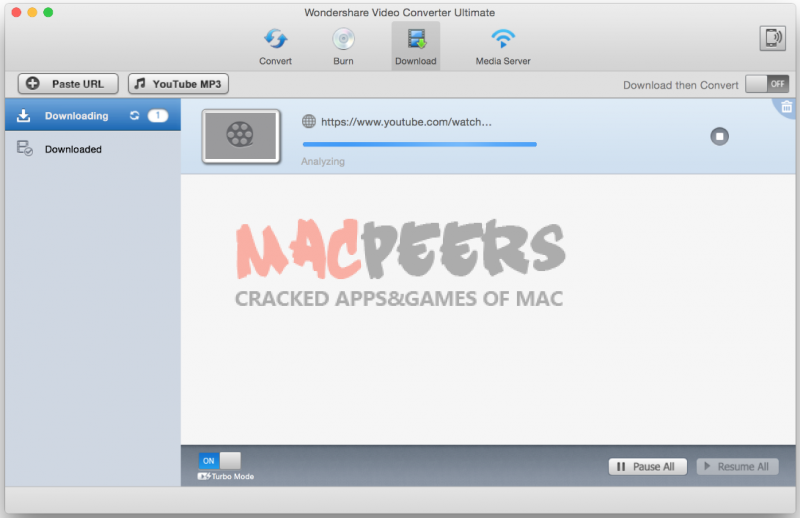
Task: Minimize window with yellow button
Action: (x=32, y=12)
